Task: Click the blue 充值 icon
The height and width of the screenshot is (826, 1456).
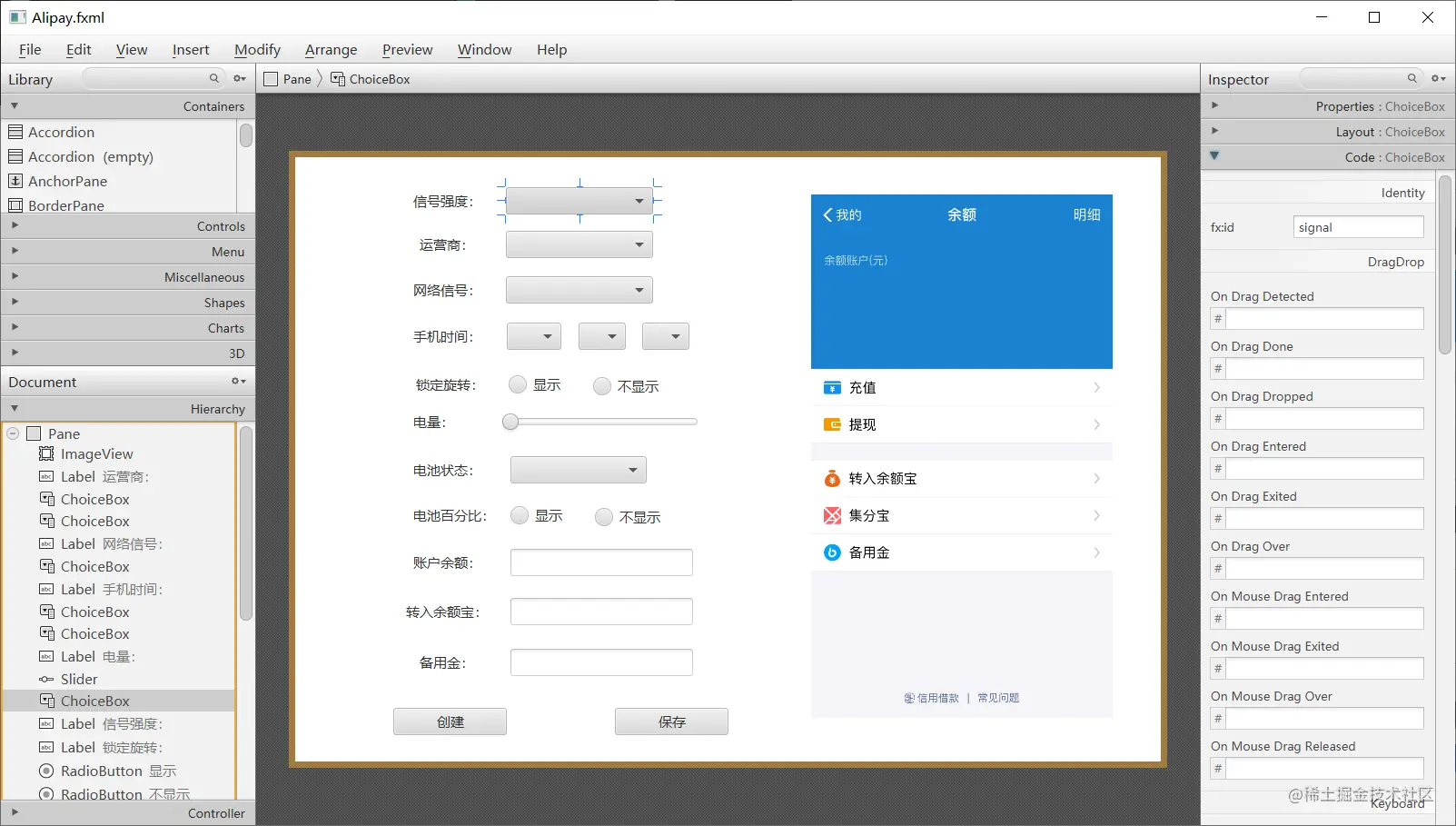Action: 832,388
